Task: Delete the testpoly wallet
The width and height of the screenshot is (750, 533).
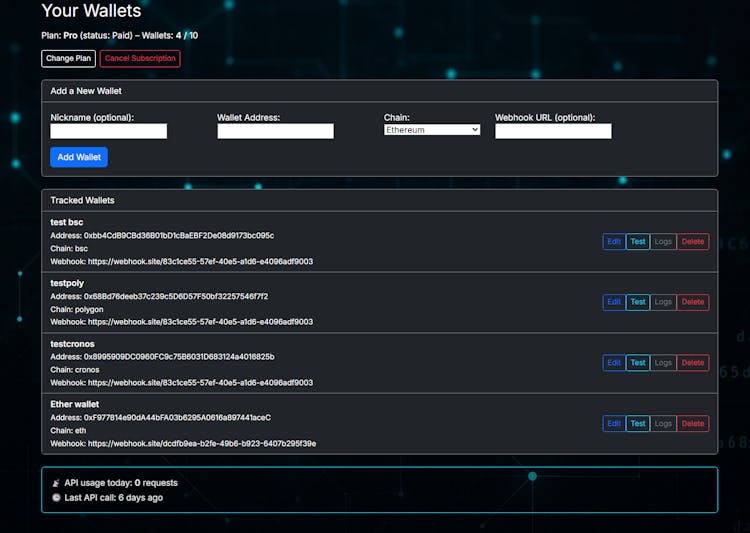Action: point(693,302)
